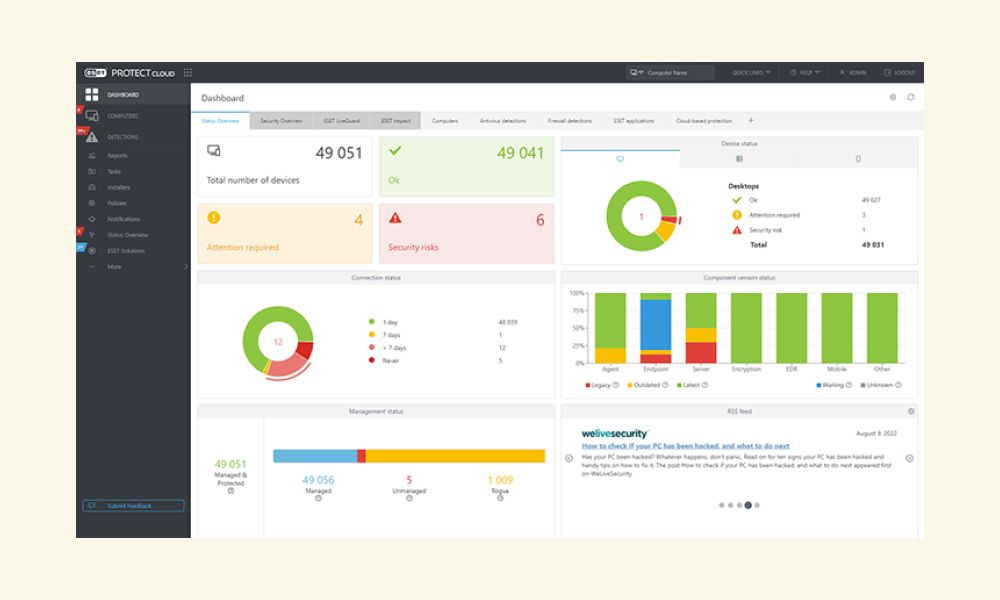This screenshot has width=1000, height=600.
Task: Open search type dropdown beside Computer Name
Action: [636, 73]
